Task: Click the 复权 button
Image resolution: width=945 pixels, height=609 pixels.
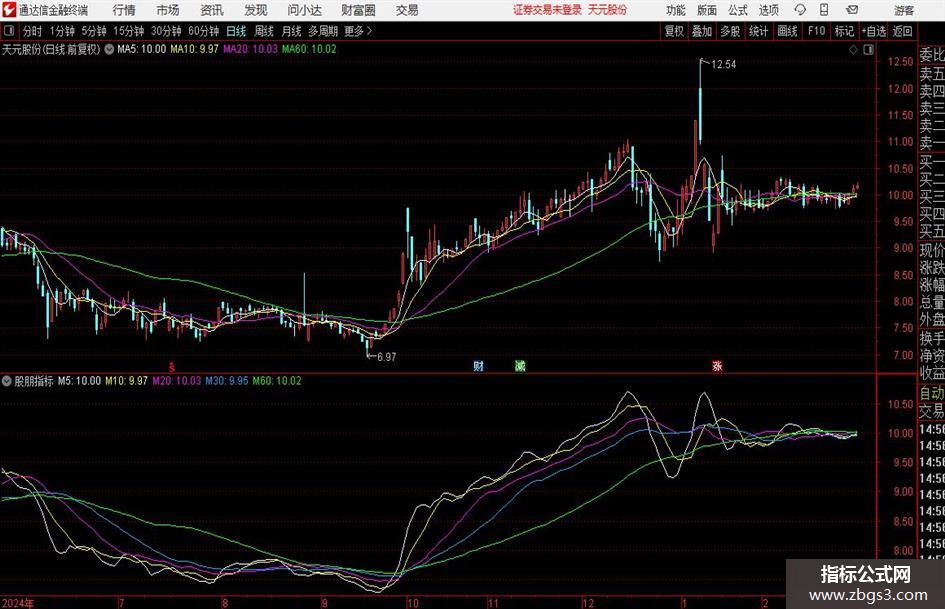Action: point(674,31)
